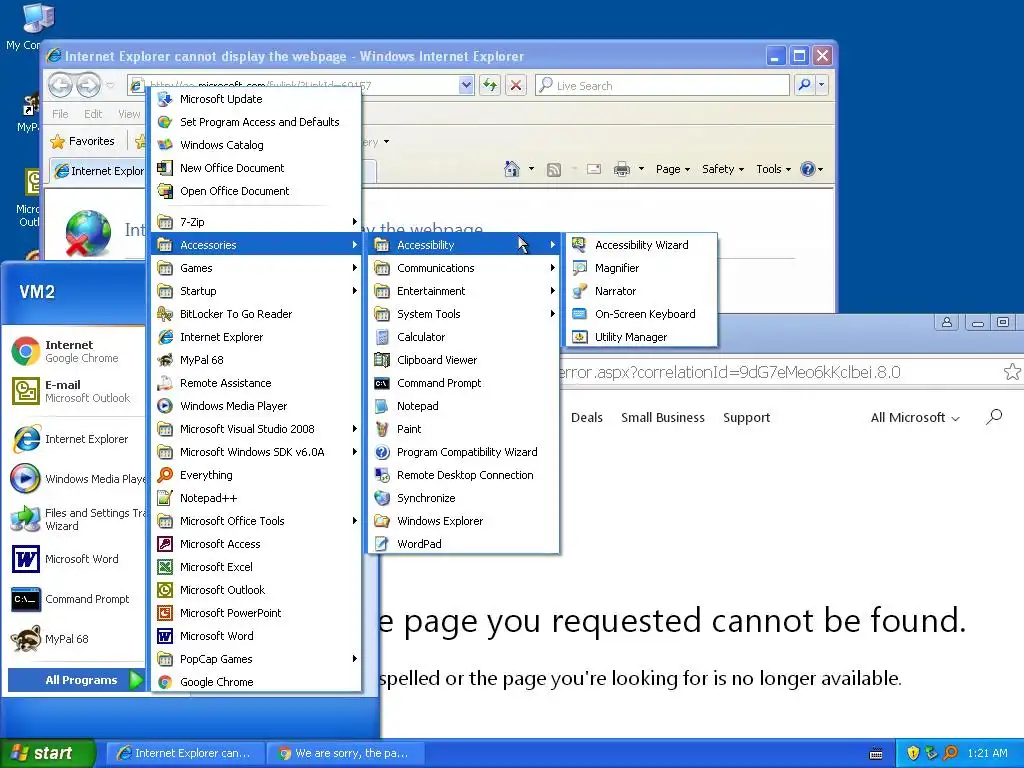Click the Deals link on Microsoft page
The width and height of the screenshot is (1024, 768).
[x=586, y=417]
